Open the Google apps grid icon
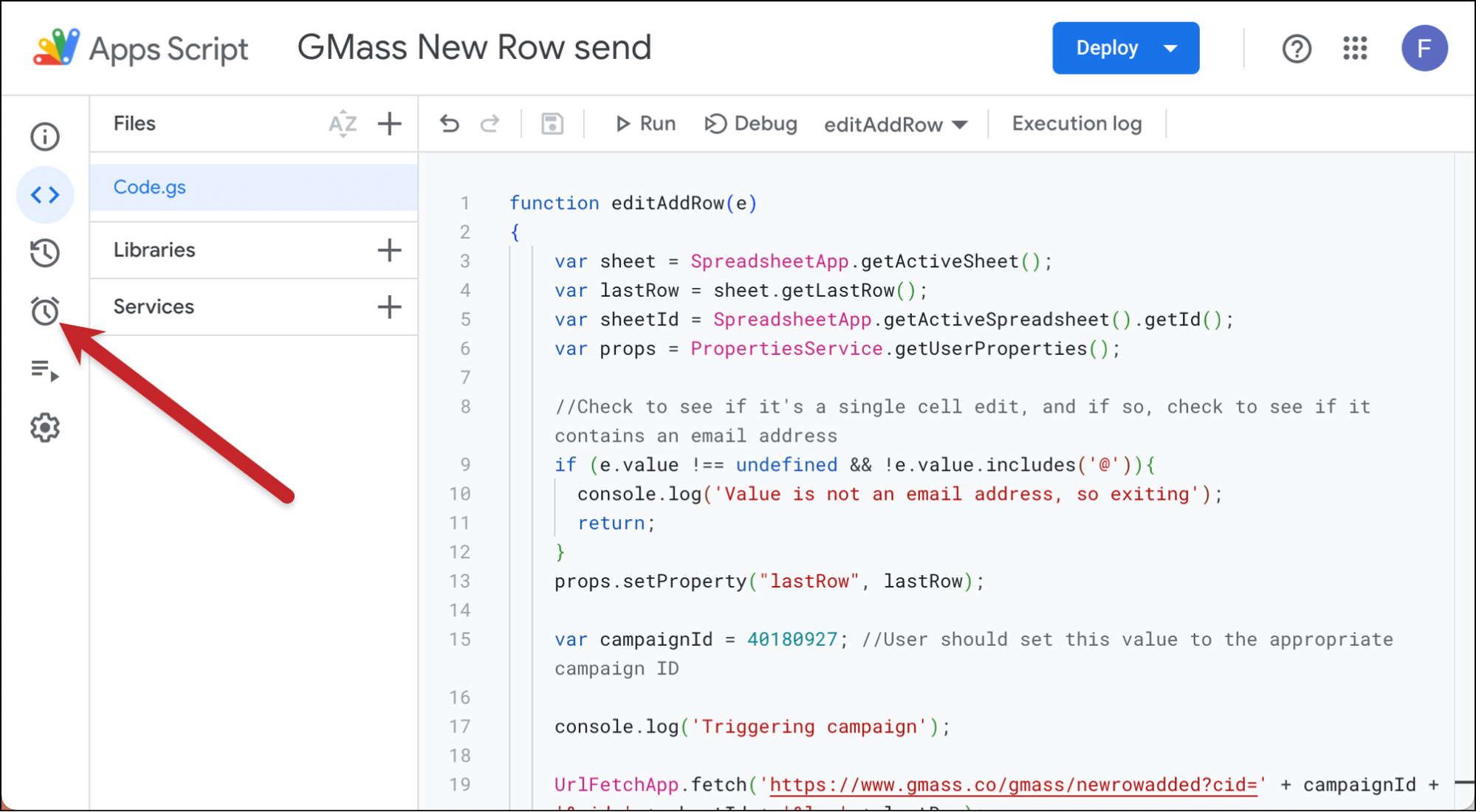This screenshot has width=1476, height=812. [1355, 49]
